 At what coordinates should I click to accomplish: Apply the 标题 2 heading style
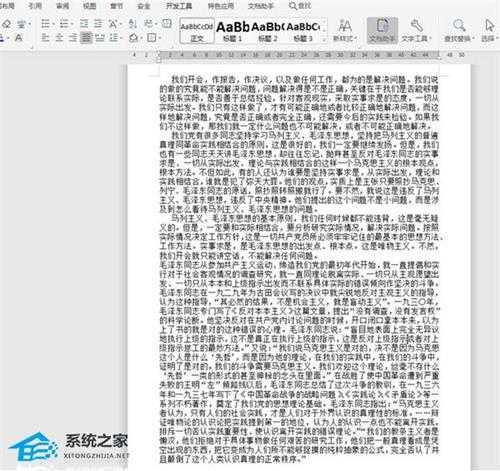pos(268,30)
